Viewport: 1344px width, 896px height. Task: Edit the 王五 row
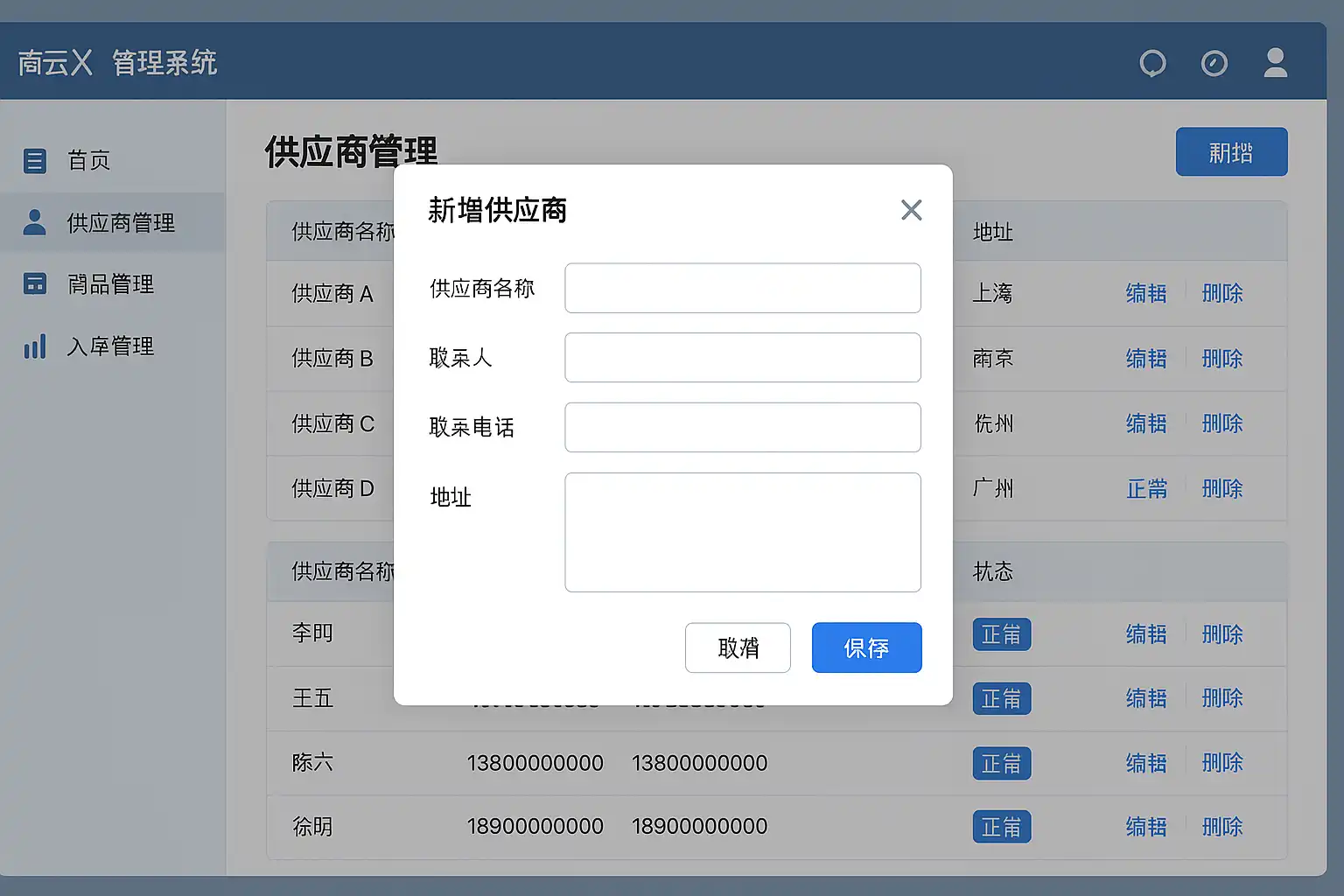(x=1146, y=698)
